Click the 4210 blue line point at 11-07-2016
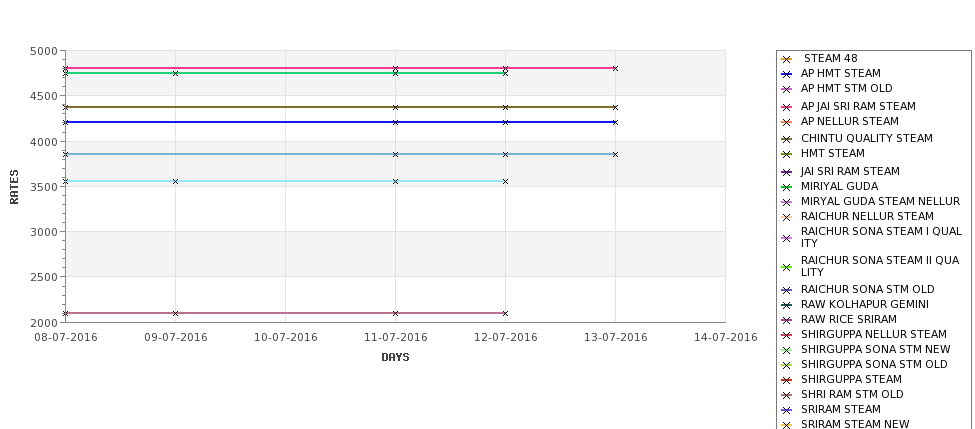Viewport: 975px width, 429px height. [x=395, y=122]
